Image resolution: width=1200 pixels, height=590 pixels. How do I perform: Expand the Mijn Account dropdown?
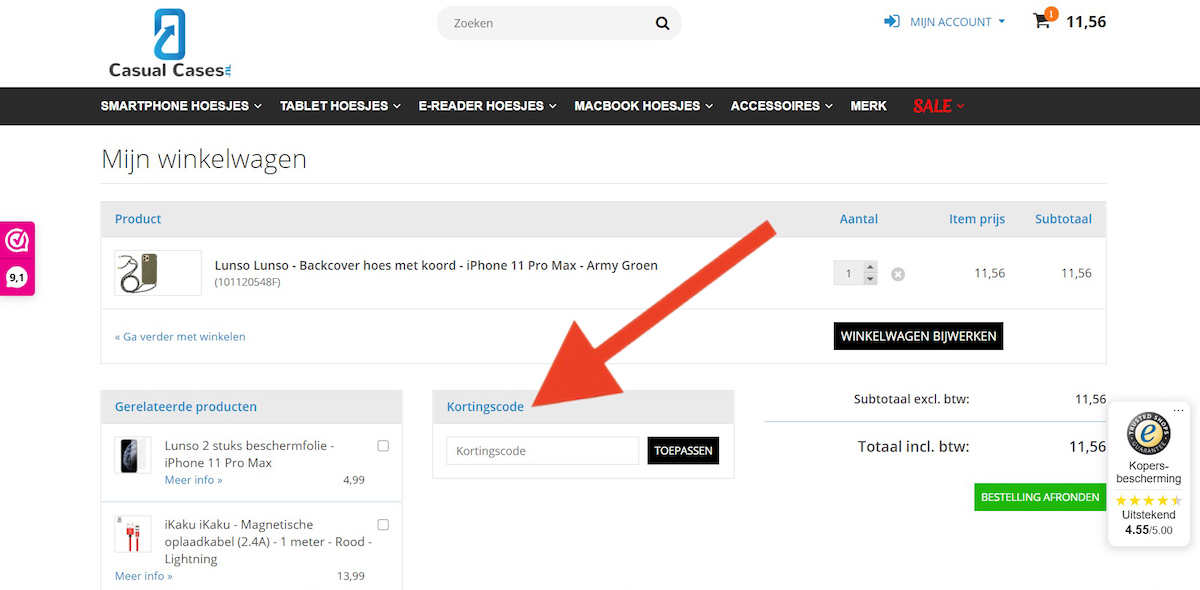(x=957, y=22)
